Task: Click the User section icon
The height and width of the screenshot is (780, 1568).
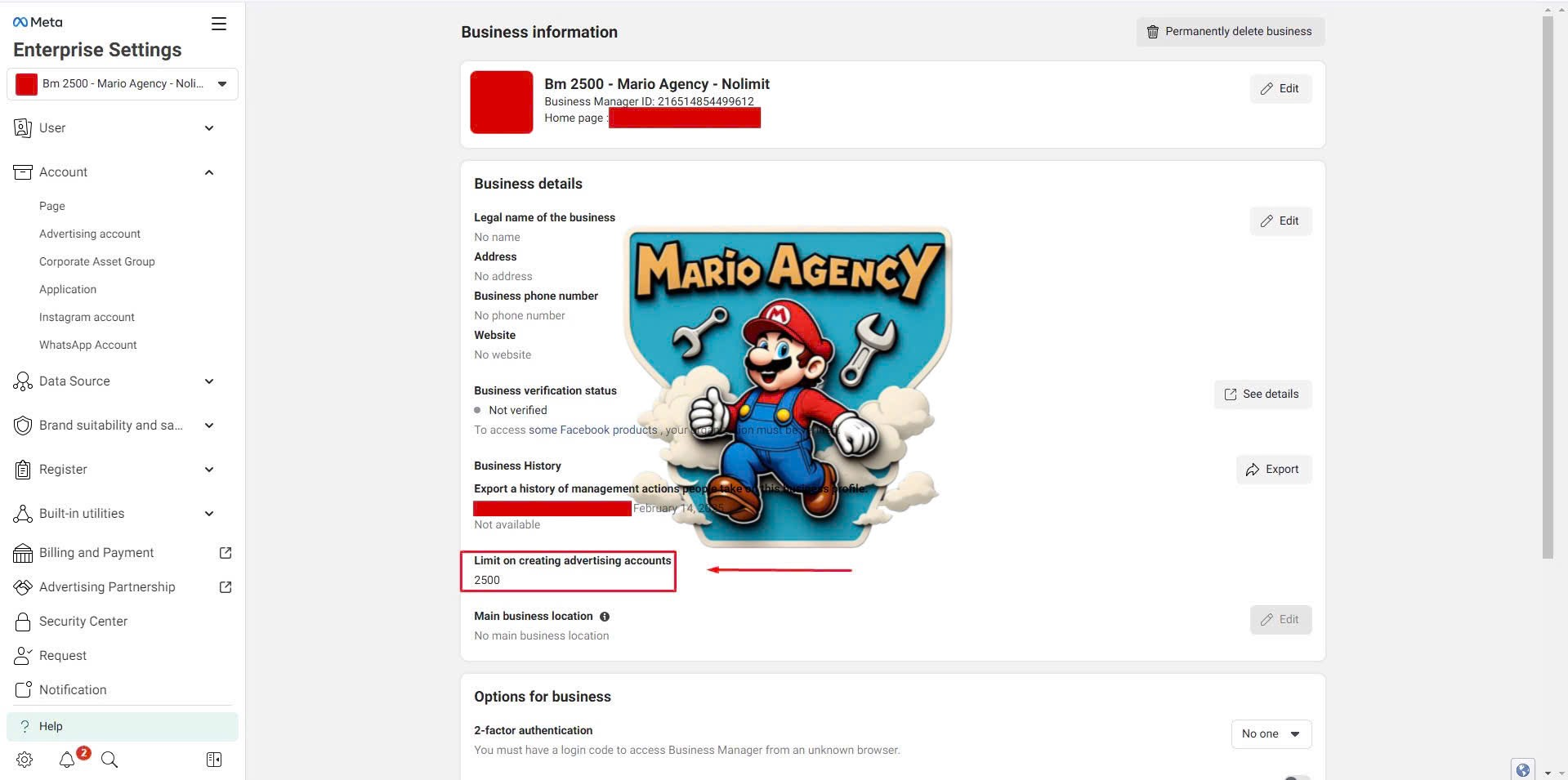Action: point(23,128)
